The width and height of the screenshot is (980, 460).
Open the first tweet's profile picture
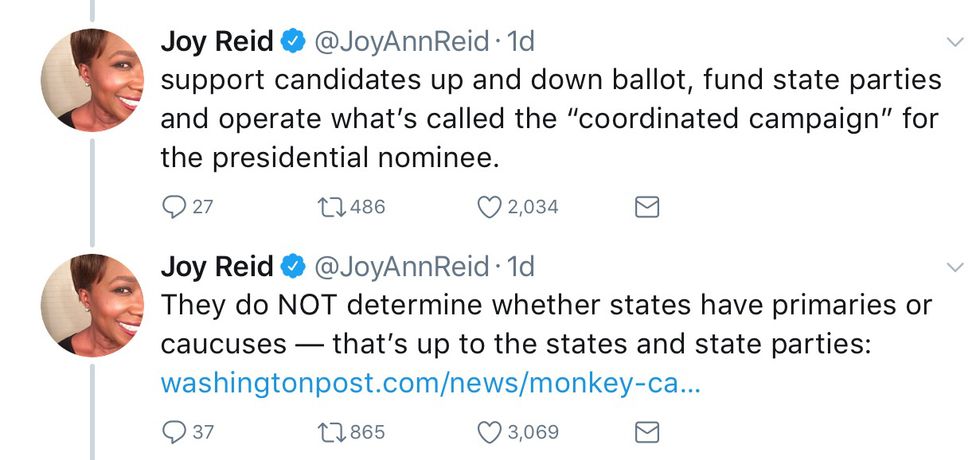click(x=92, y=80)
